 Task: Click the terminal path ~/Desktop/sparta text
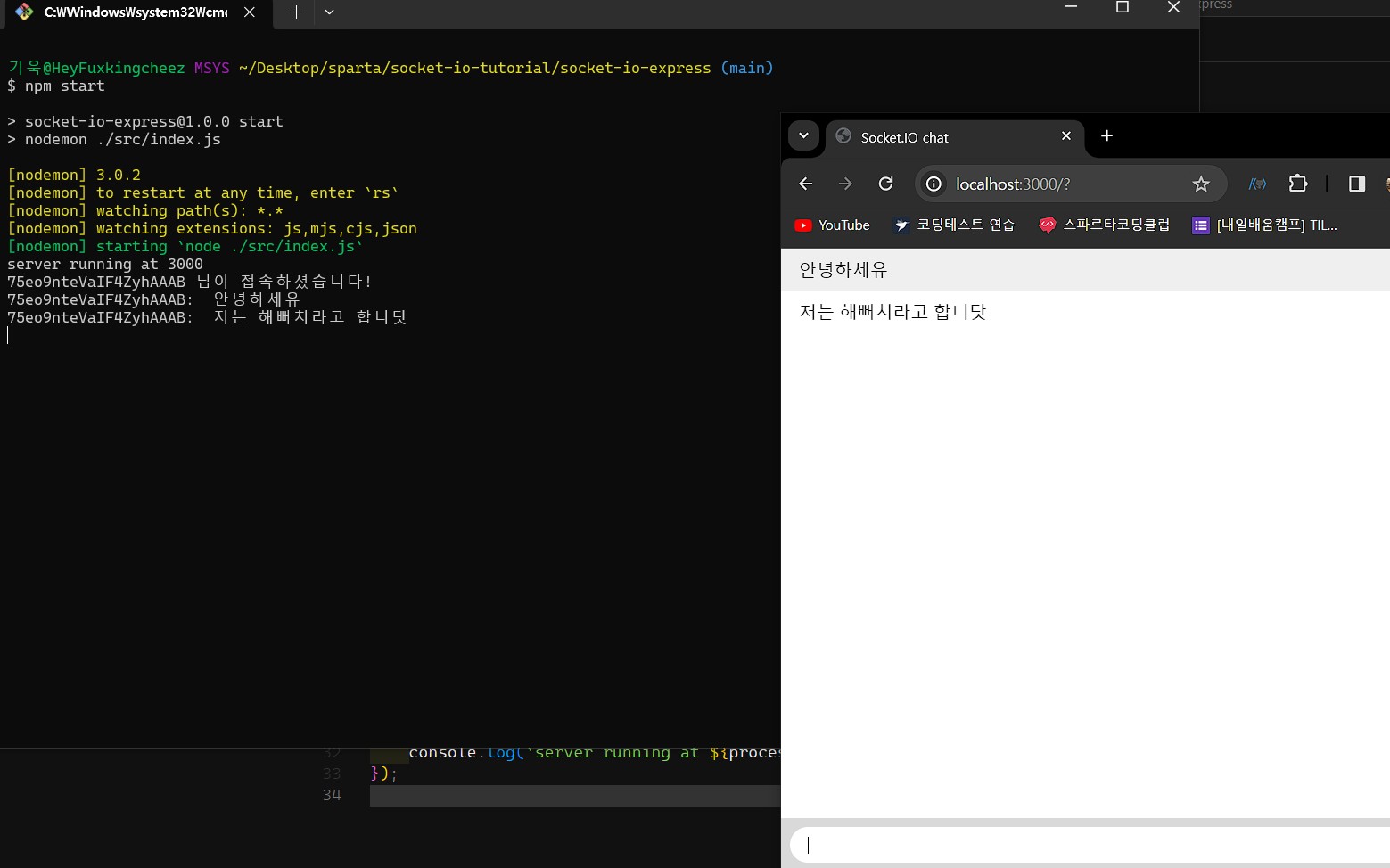point(475,69)
